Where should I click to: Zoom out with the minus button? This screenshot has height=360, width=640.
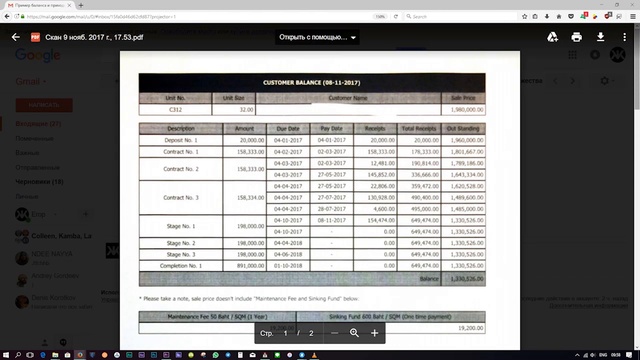coord(334,333)
